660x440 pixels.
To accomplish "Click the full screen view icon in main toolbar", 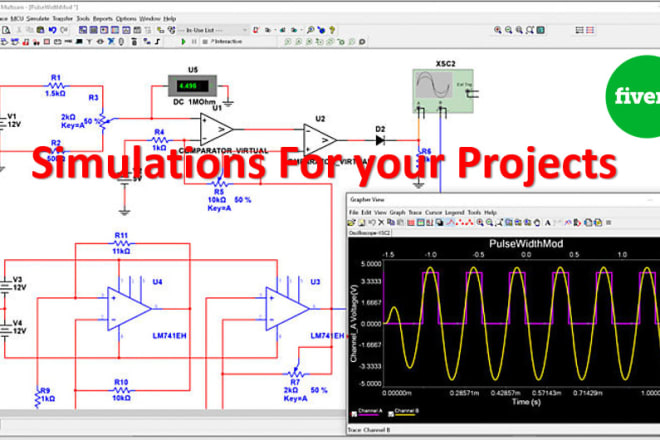I will (x=540, y=30).
